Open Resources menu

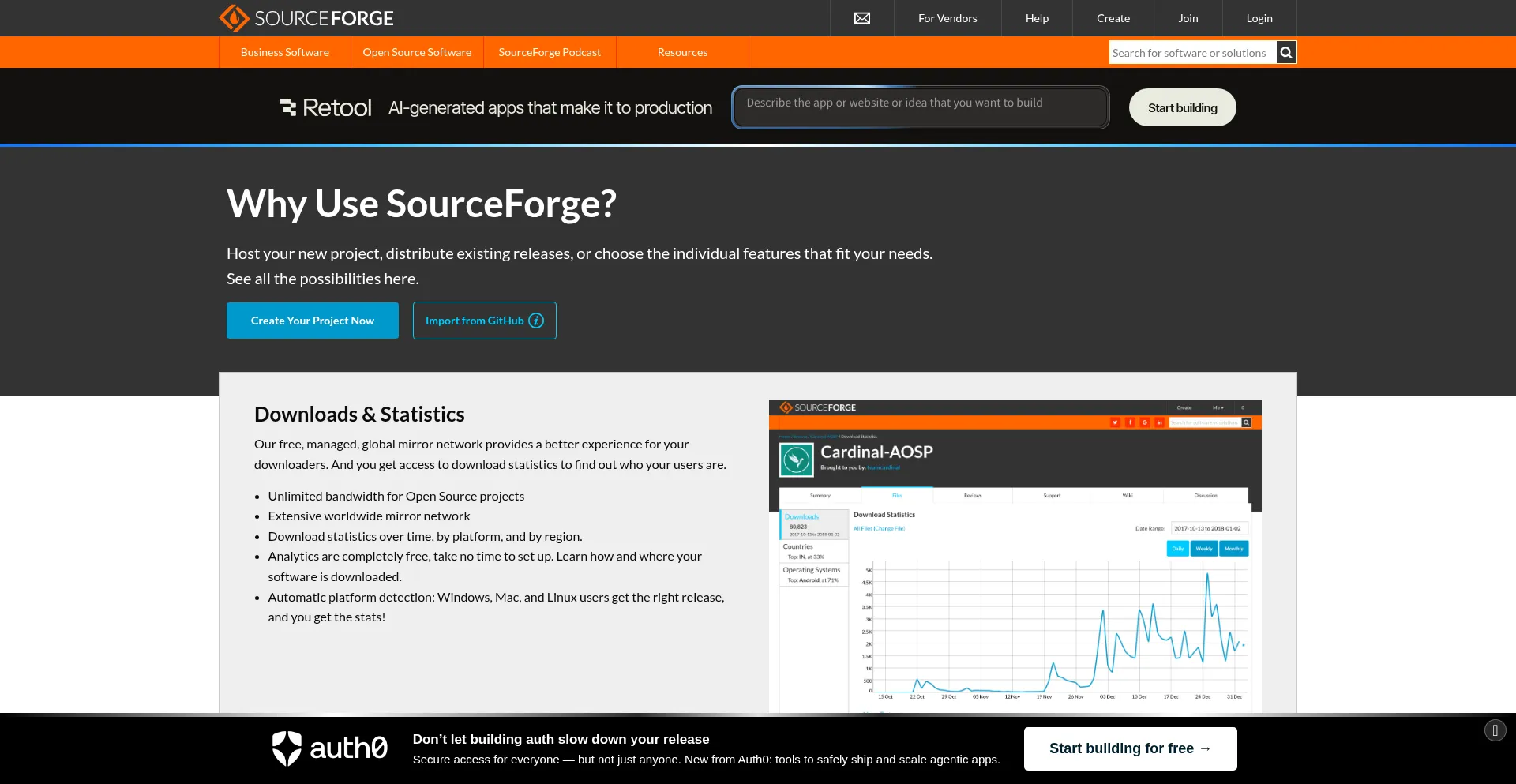[682, 52]
